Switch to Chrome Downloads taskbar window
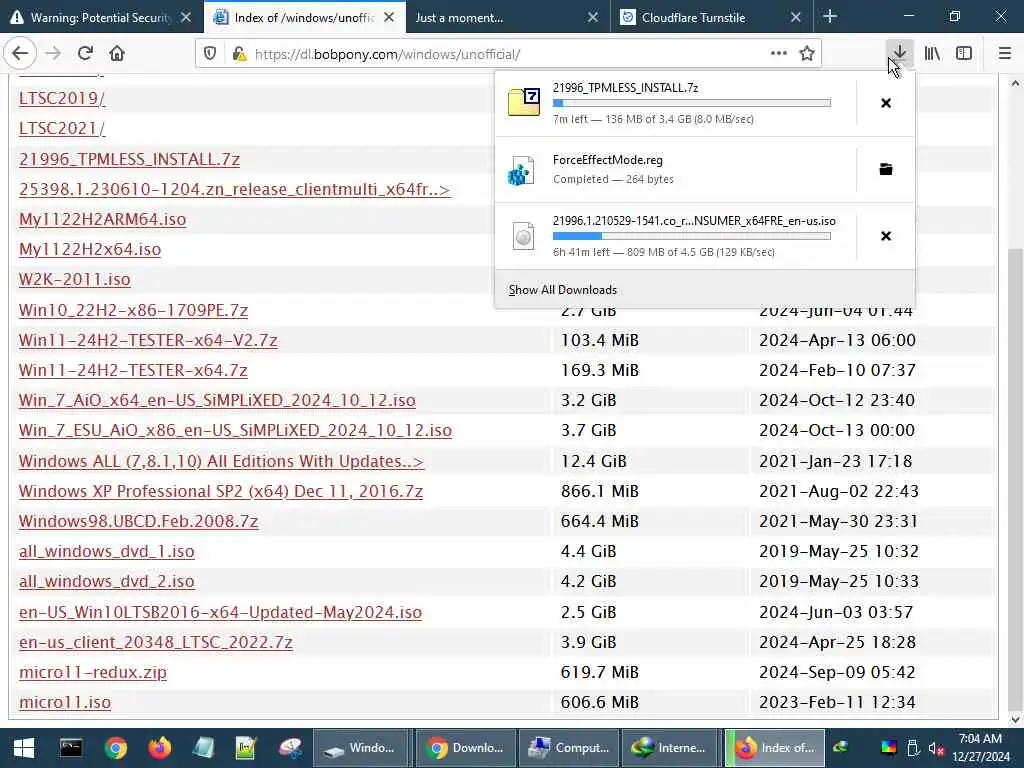This screenshot has height=768, width=1024. [465, 748]
